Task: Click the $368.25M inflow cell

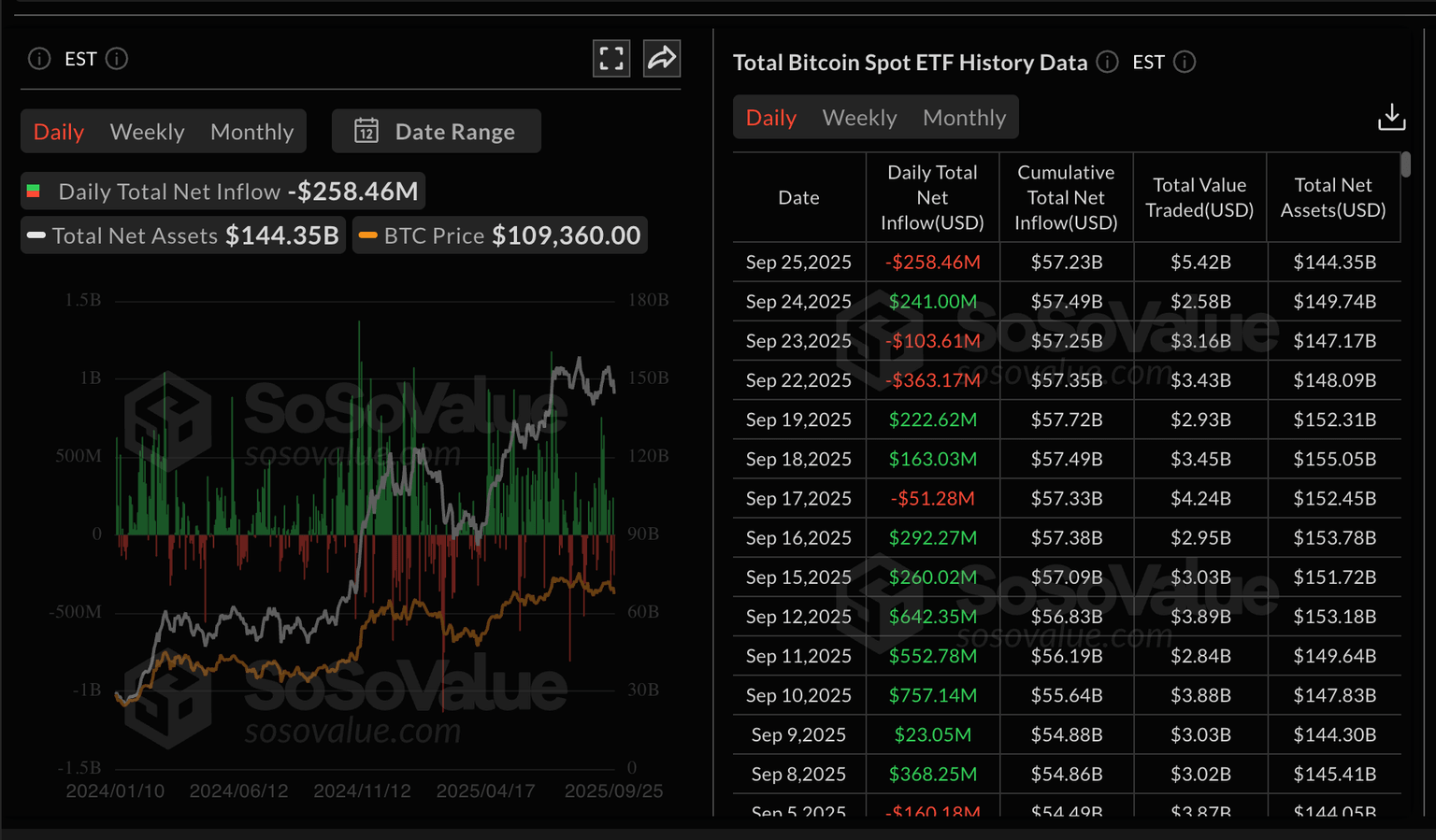Action: [x=933, y=775]
